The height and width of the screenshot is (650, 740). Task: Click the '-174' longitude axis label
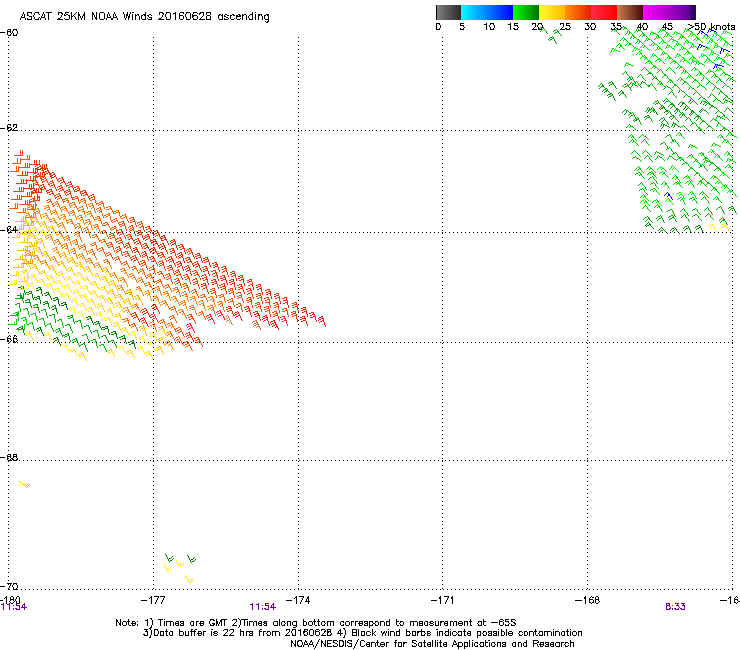point(298,600)
